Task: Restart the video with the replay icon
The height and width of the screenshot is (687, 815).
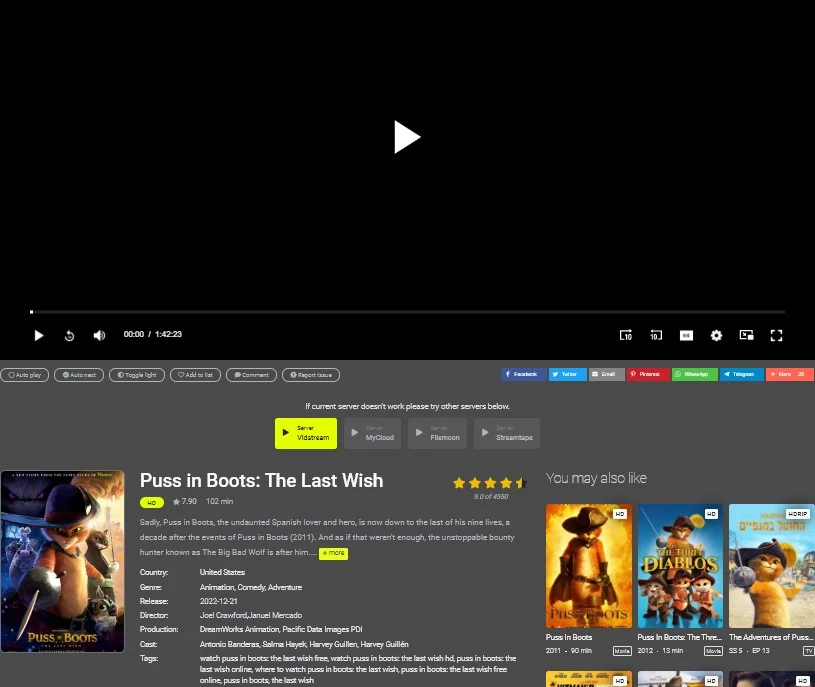Action: pyautogui.click(x=69, y=336)
